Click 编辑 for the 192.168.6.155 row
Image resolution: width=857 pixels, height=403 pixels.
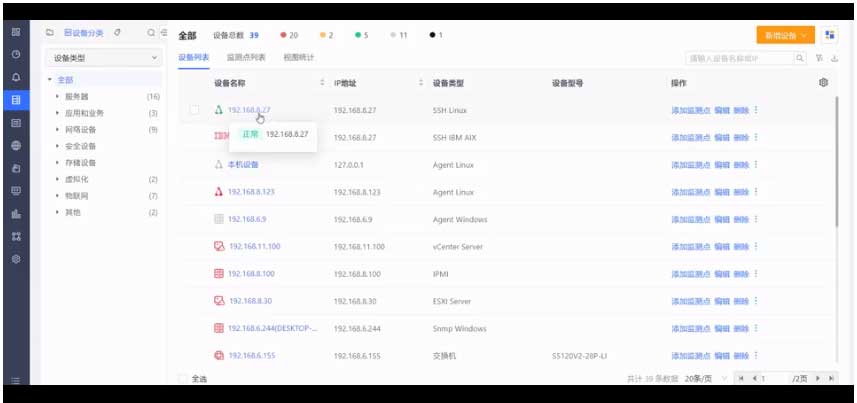coord(722,356)
